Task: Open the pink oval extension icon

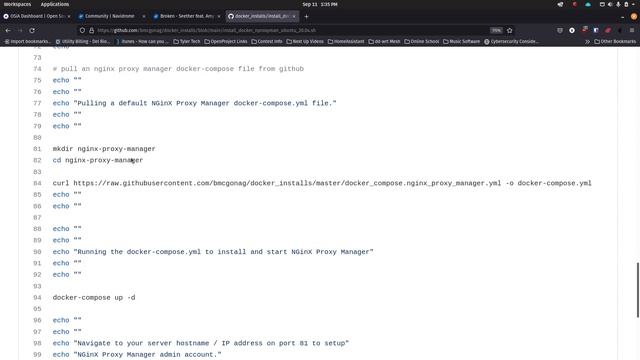Action: (608, 30)
